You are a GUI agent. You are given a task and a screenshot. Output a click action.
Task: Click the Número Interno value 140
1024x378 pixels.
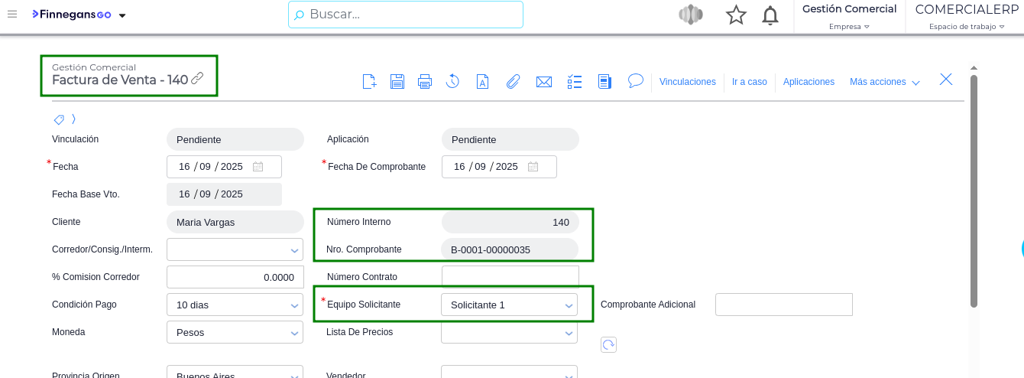510,222
